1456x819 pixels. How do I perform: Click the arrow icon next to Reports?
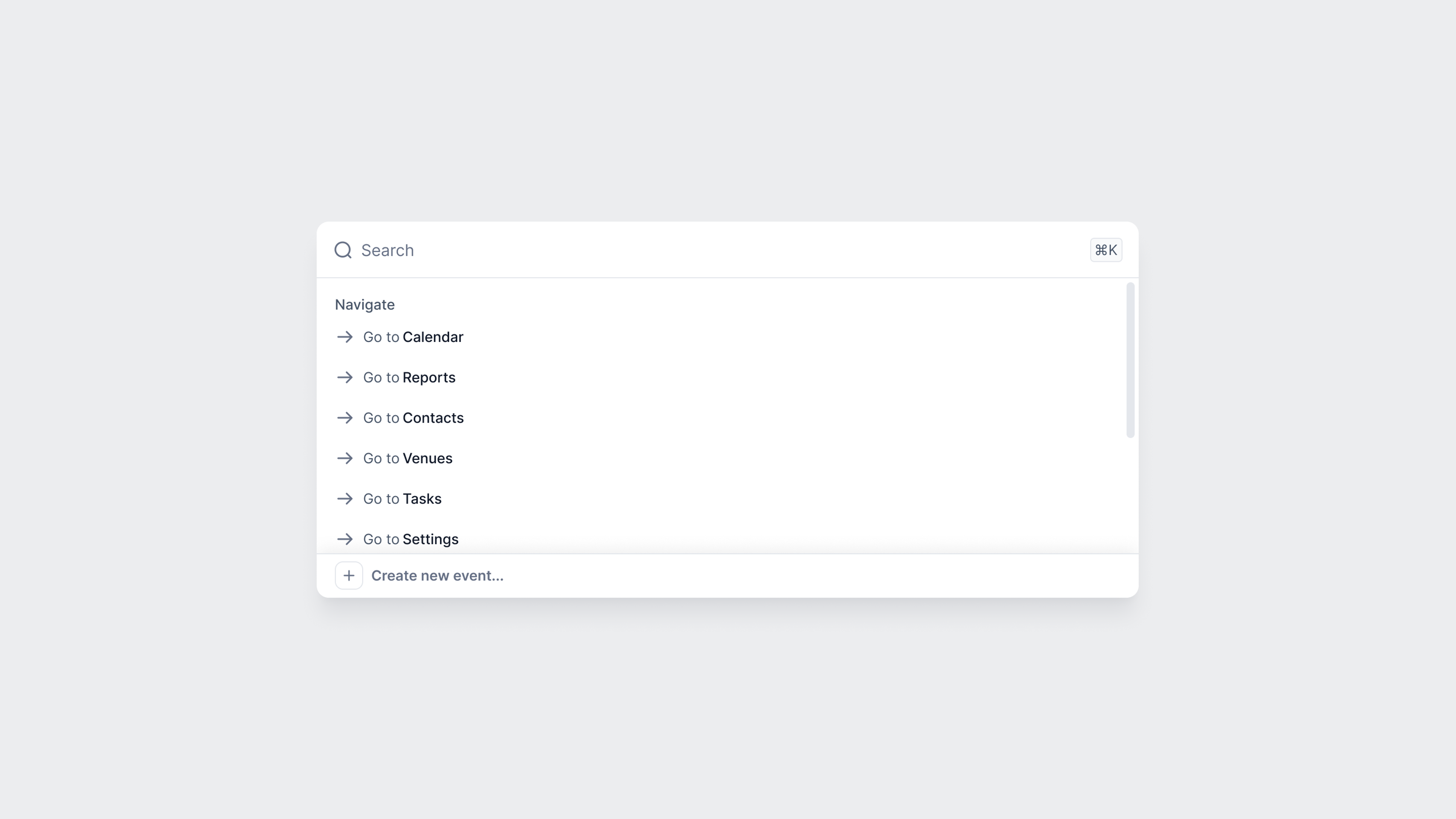(345, 377)
